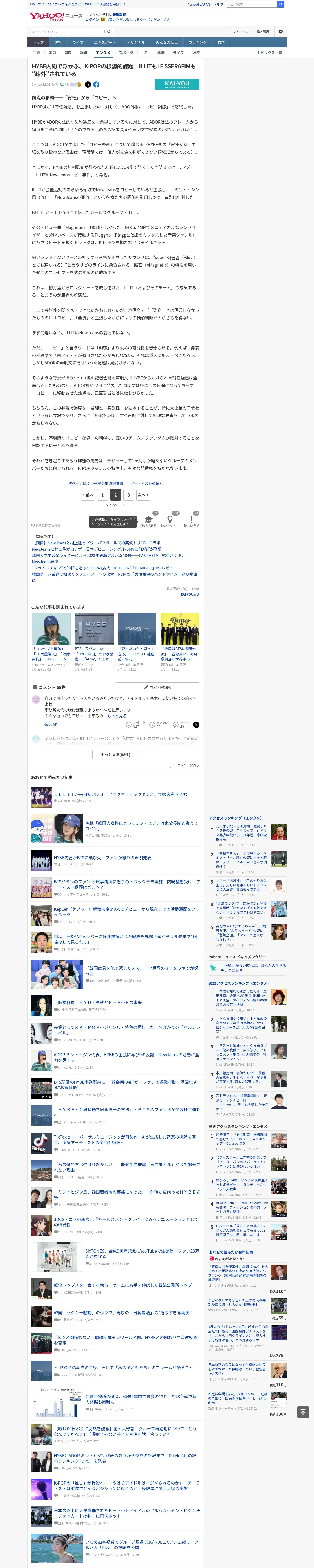Open the ライブ tab in the dark navigation bar
314x1568 pixels.
(77, 43)
